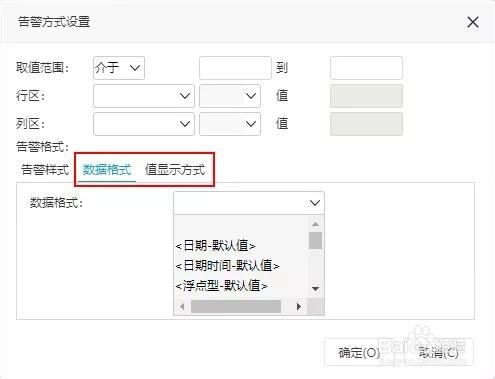Cancel with the 取消(C) button
Viewport: 495px width, 379px height.
click(438, 353)
